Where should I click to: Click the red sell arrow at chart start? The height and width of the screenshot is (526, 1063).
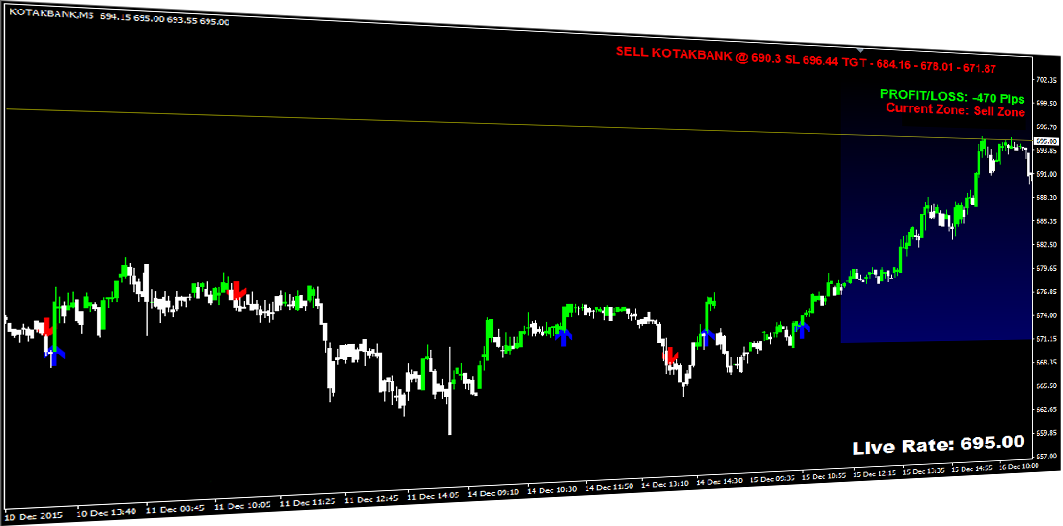click(x=46, y=326)
